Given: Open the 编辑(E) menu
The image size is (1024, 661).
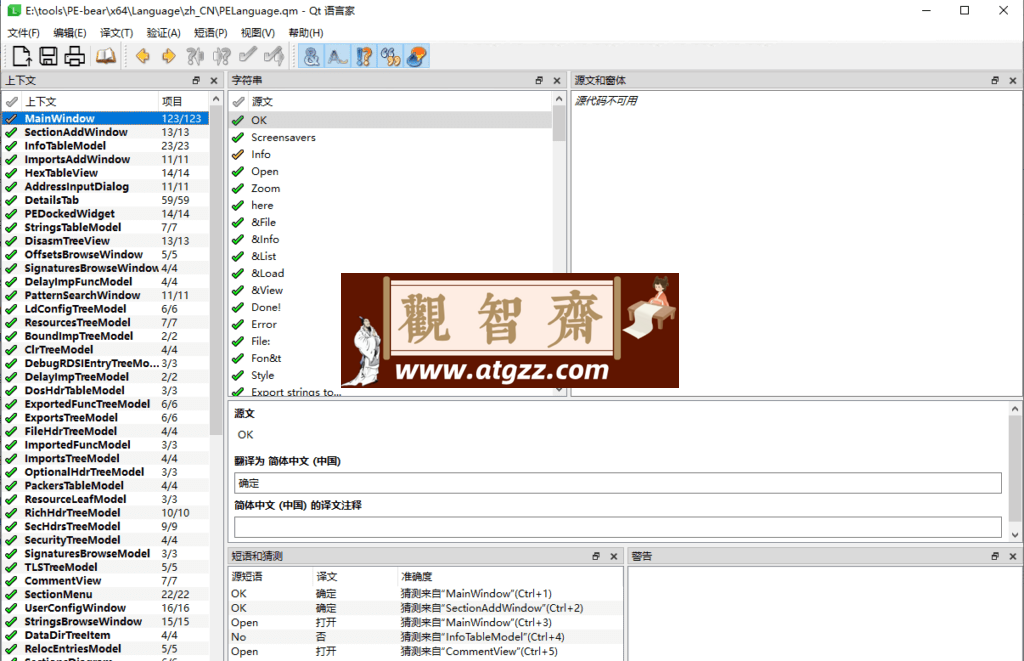Looking at the screenshot, I should pos(69,33).
